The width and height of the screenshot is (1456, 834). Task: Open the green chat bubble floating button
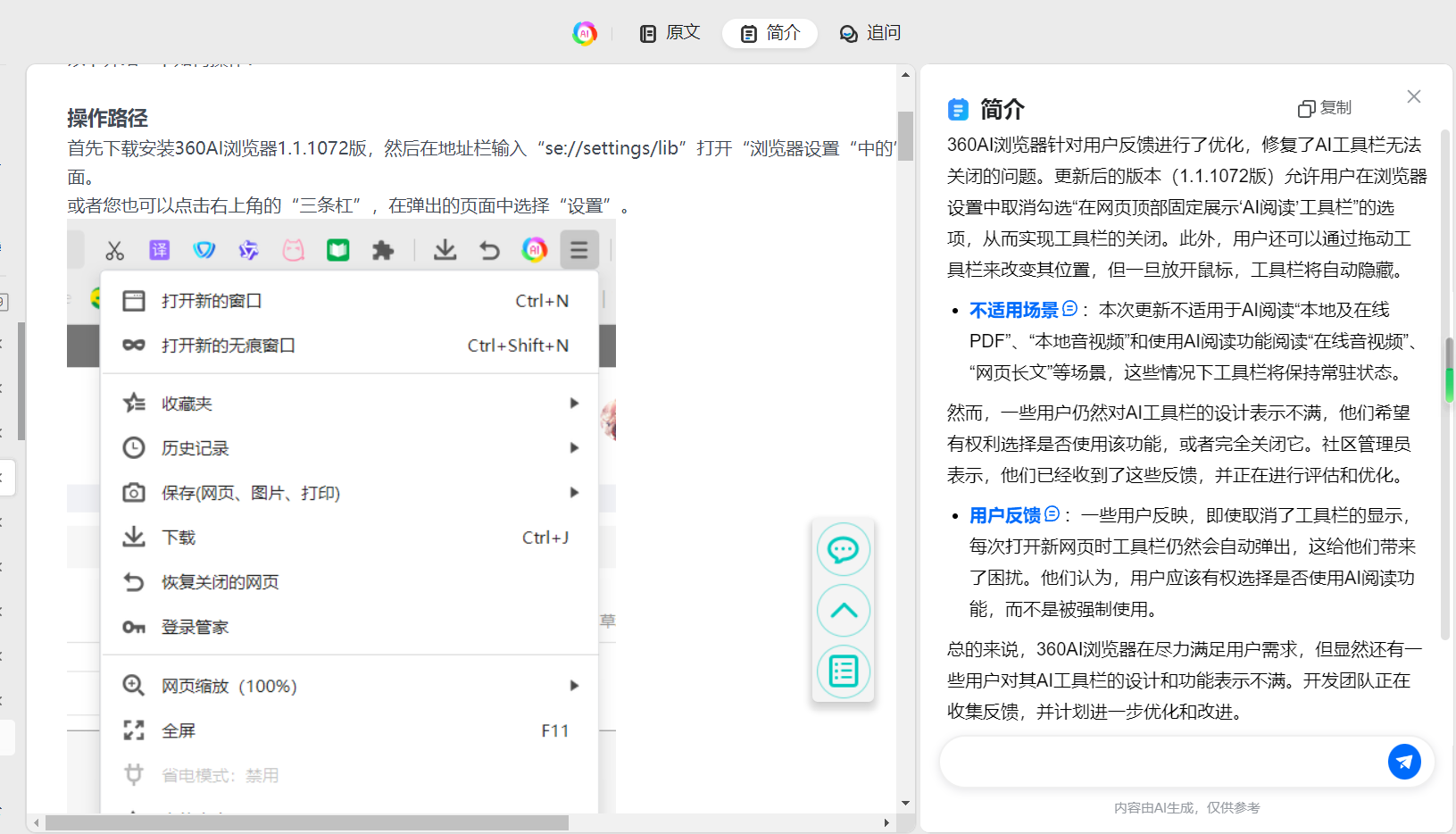click(x=843, y=549)
